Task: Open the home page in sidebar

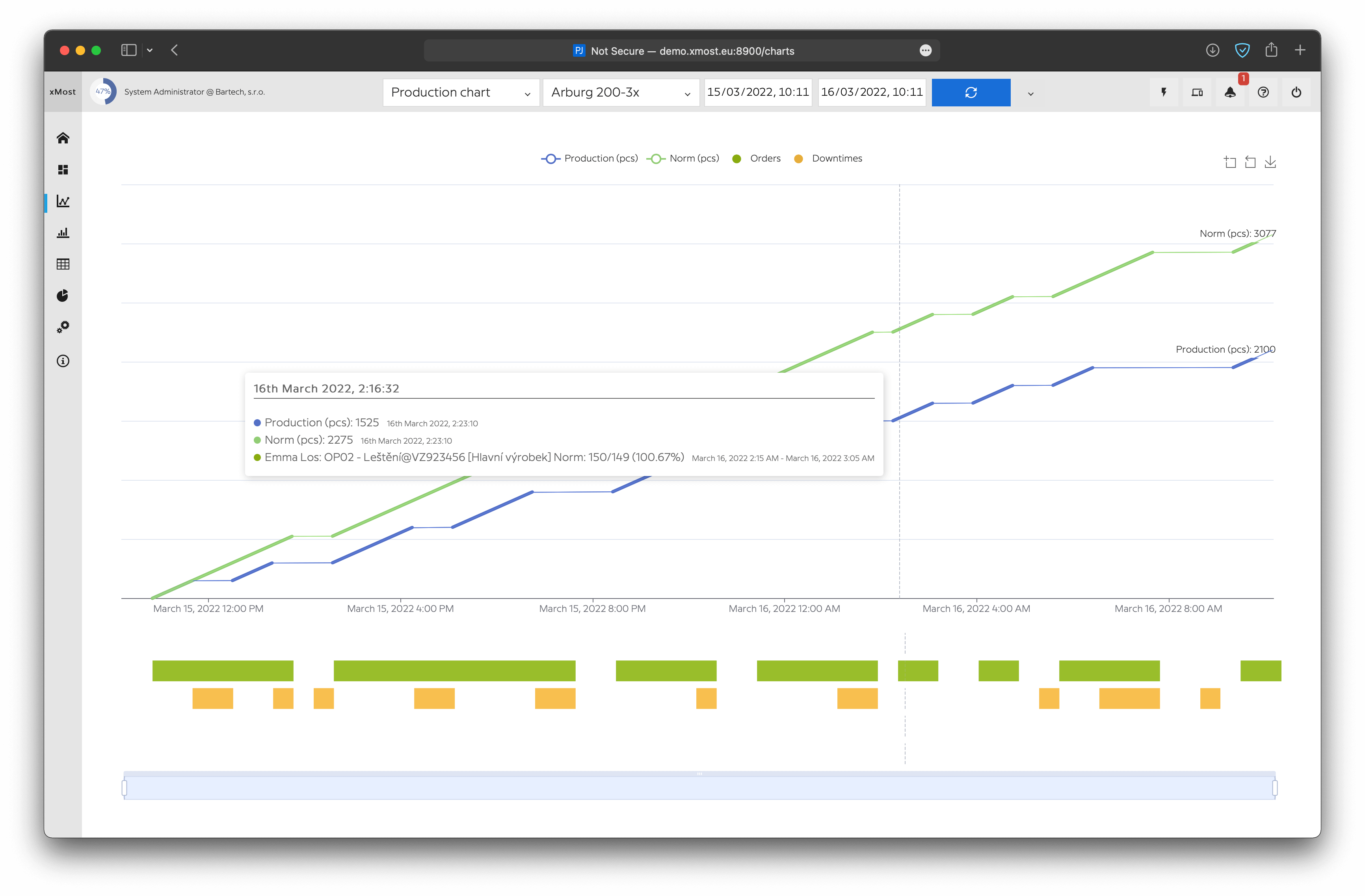Action: [x=63, y=138]
